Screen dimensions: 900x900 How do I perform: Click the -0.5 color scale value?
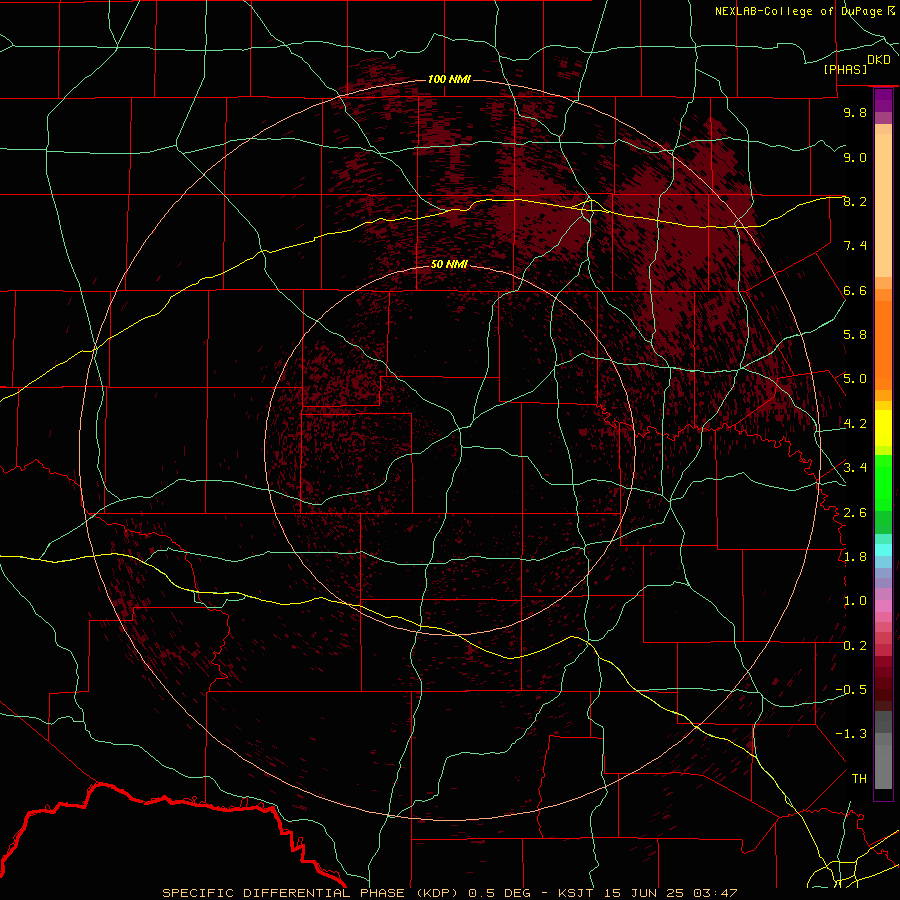coord(851,690)
